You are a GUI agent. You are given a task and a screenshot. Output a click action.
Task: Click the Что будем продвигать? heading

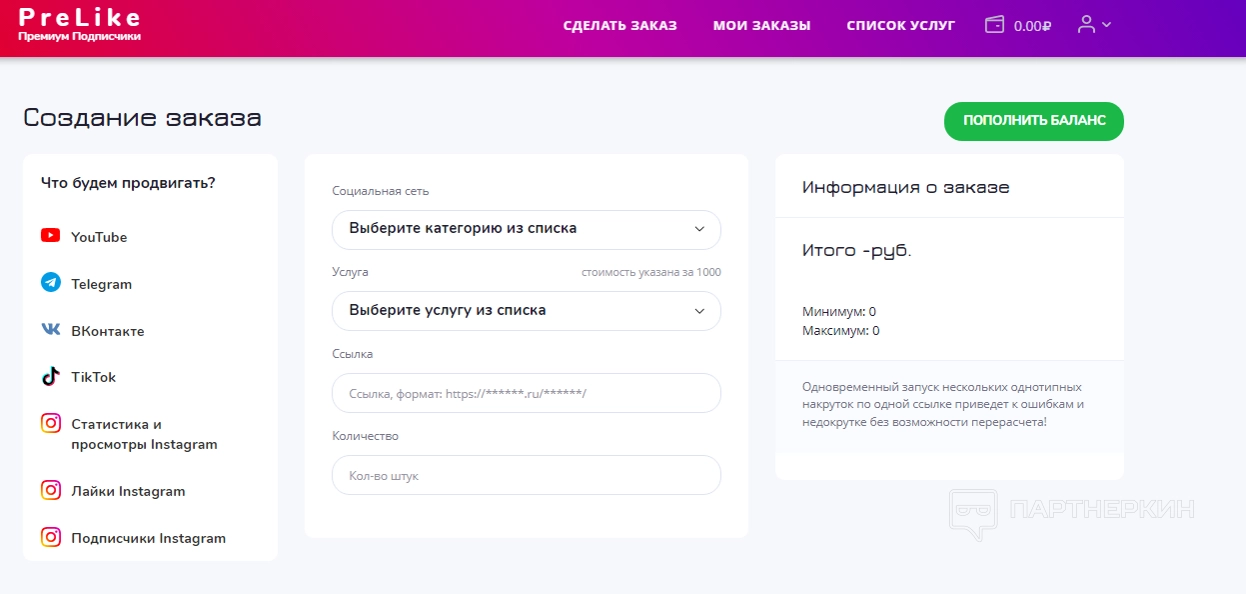(128, 182)
